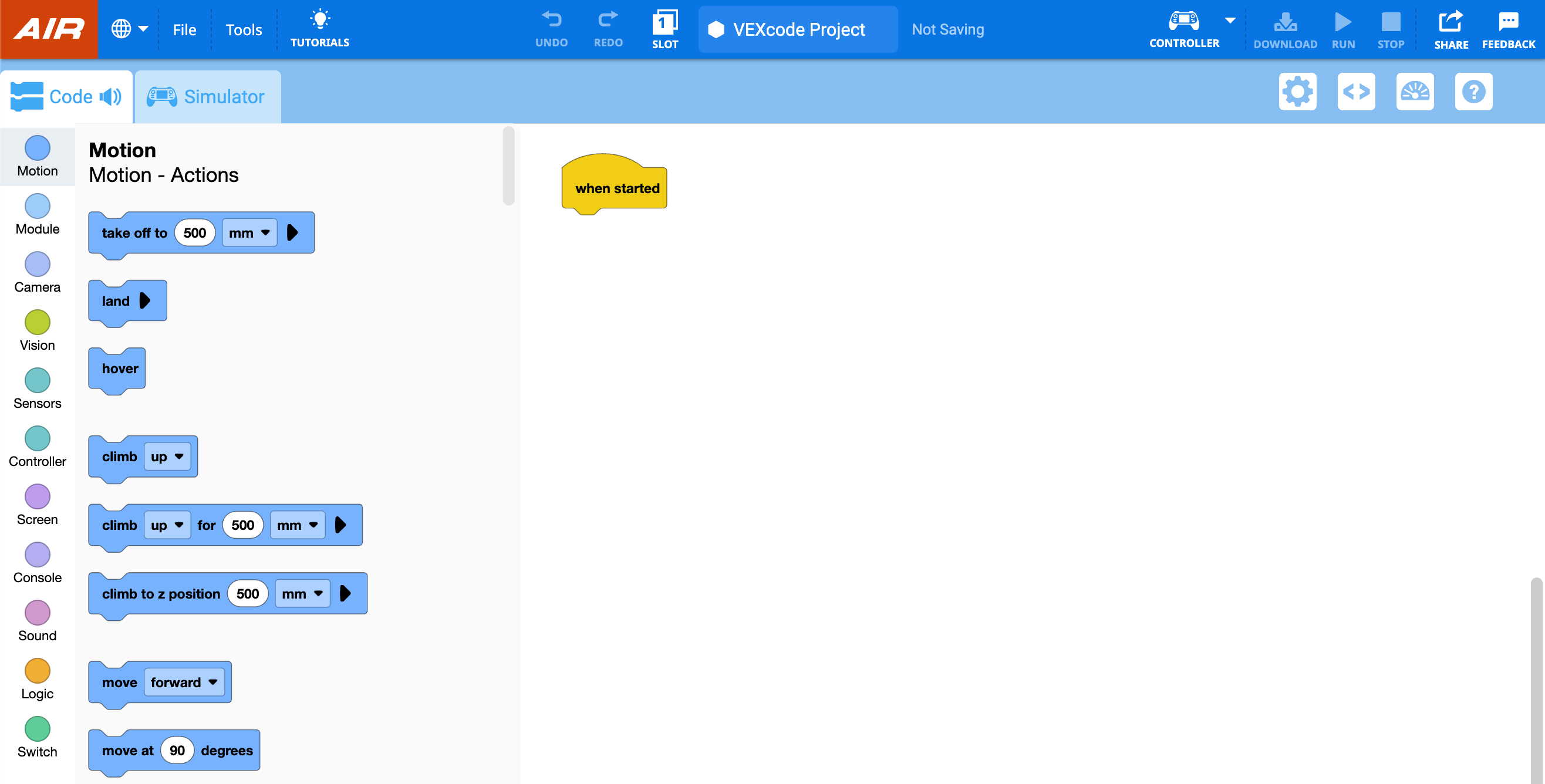Toggle sound on the Code tab

click(110, 96)
